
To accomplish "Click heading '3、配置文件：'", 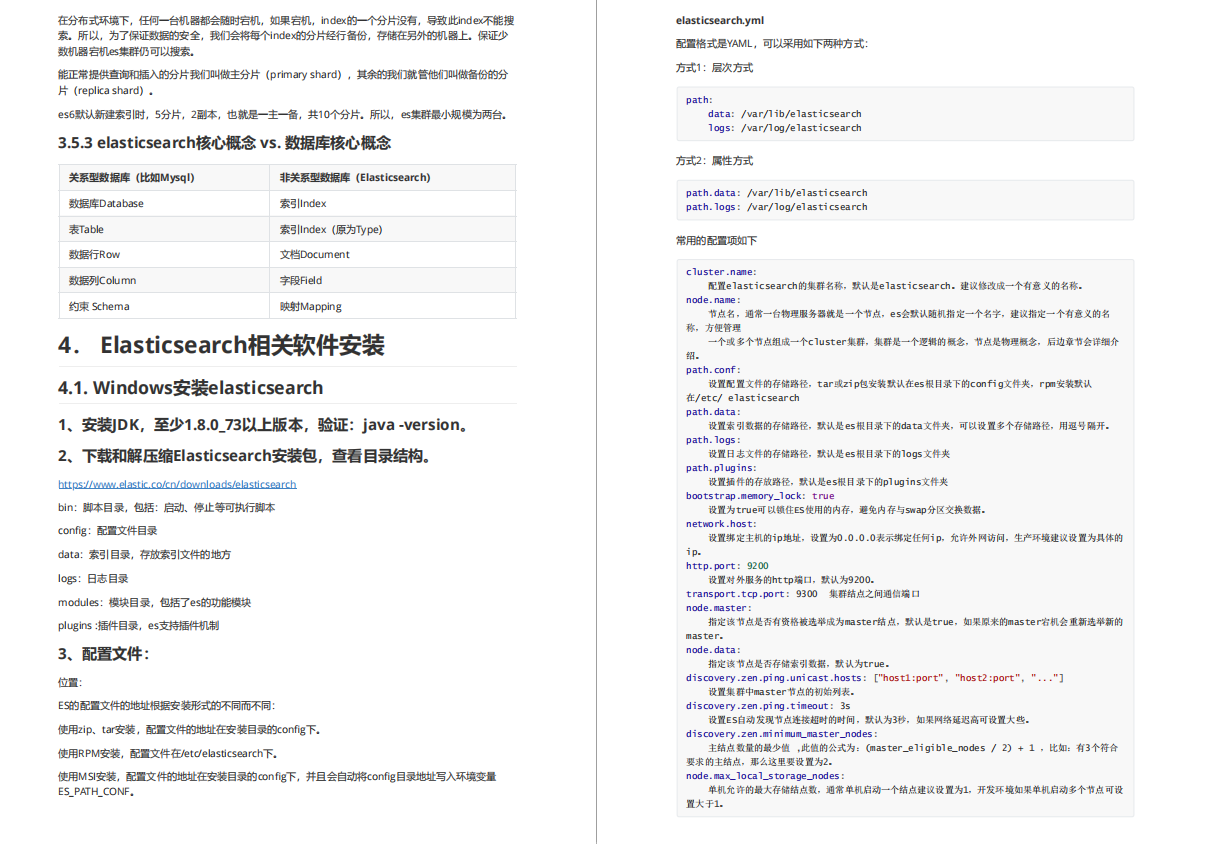I will [x=104, y=654].
